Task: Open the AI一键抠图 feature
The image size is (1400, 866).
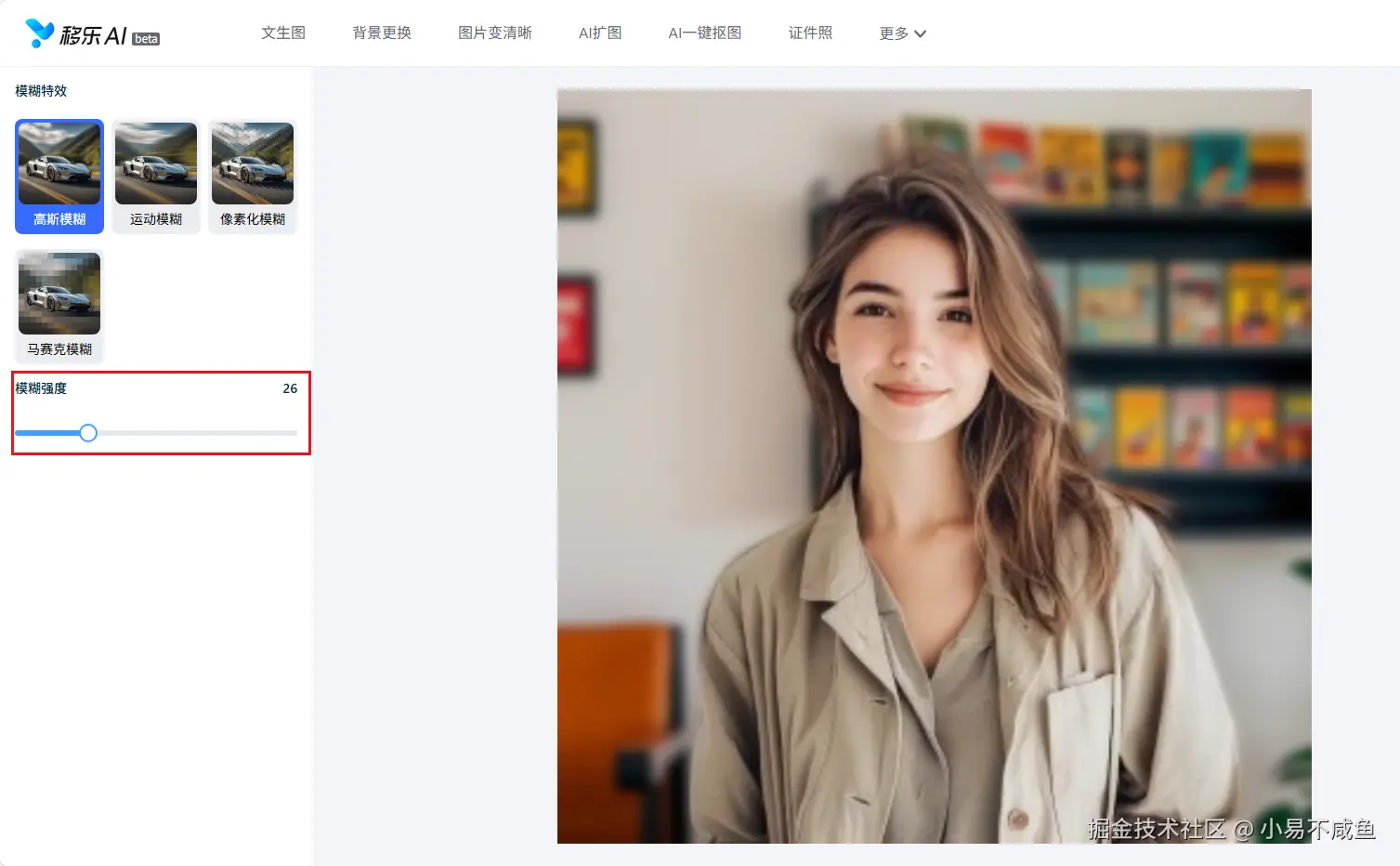Action: [x=704, y=33]
